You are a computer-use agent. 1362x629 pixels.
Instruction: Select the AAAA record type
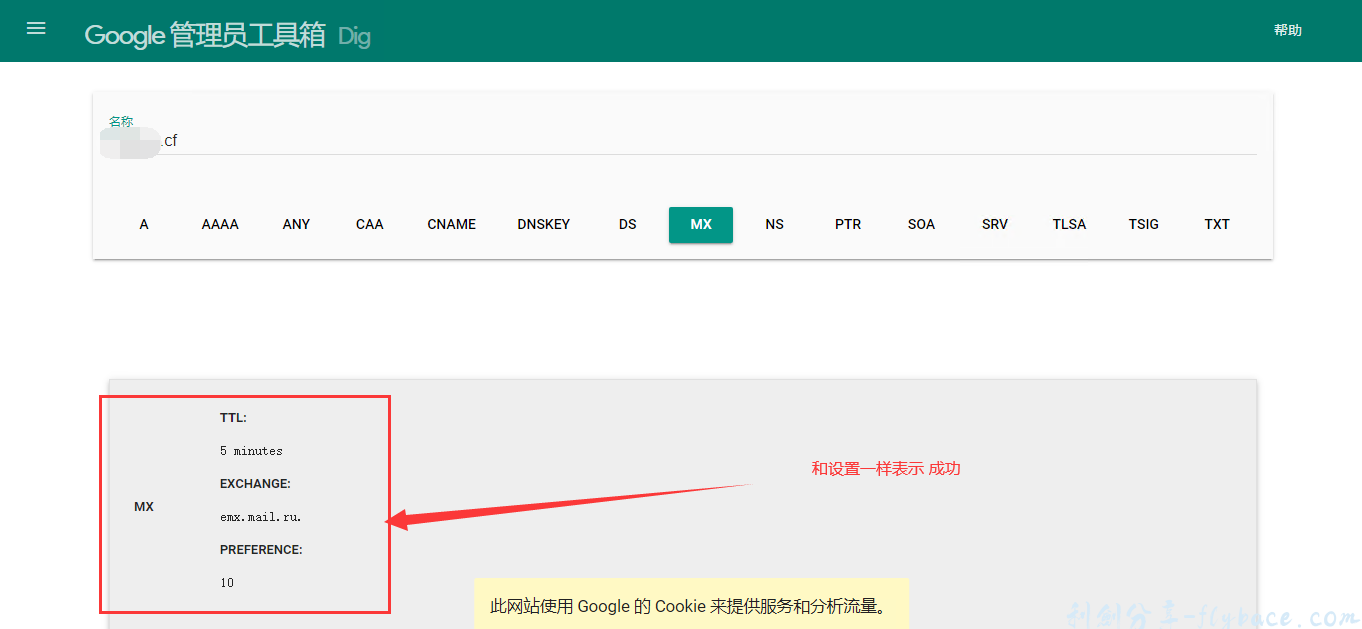tap(219, 224)
